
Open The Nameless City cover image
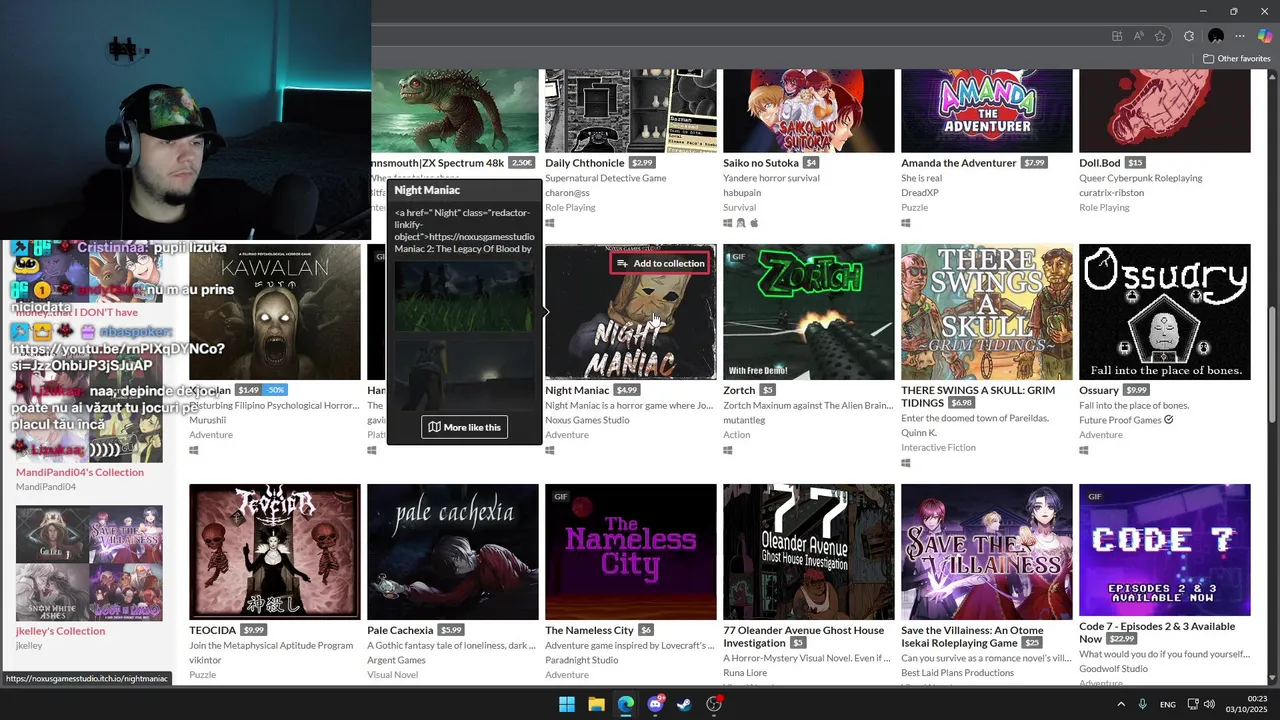630,552
